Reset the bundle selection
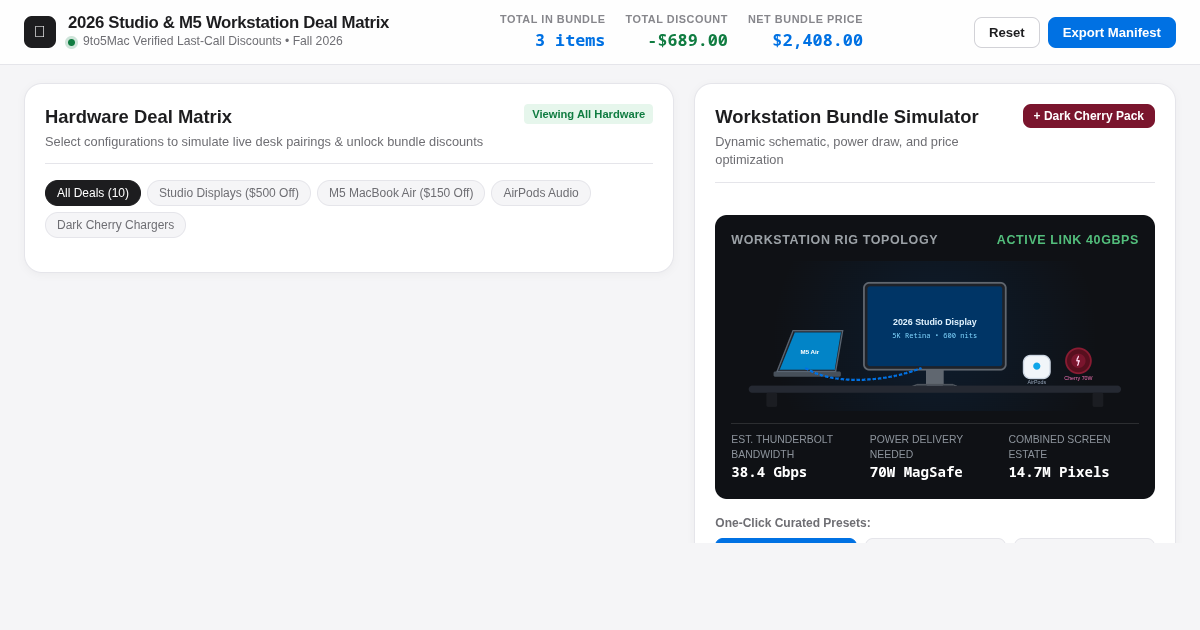 click(1007, 32)
